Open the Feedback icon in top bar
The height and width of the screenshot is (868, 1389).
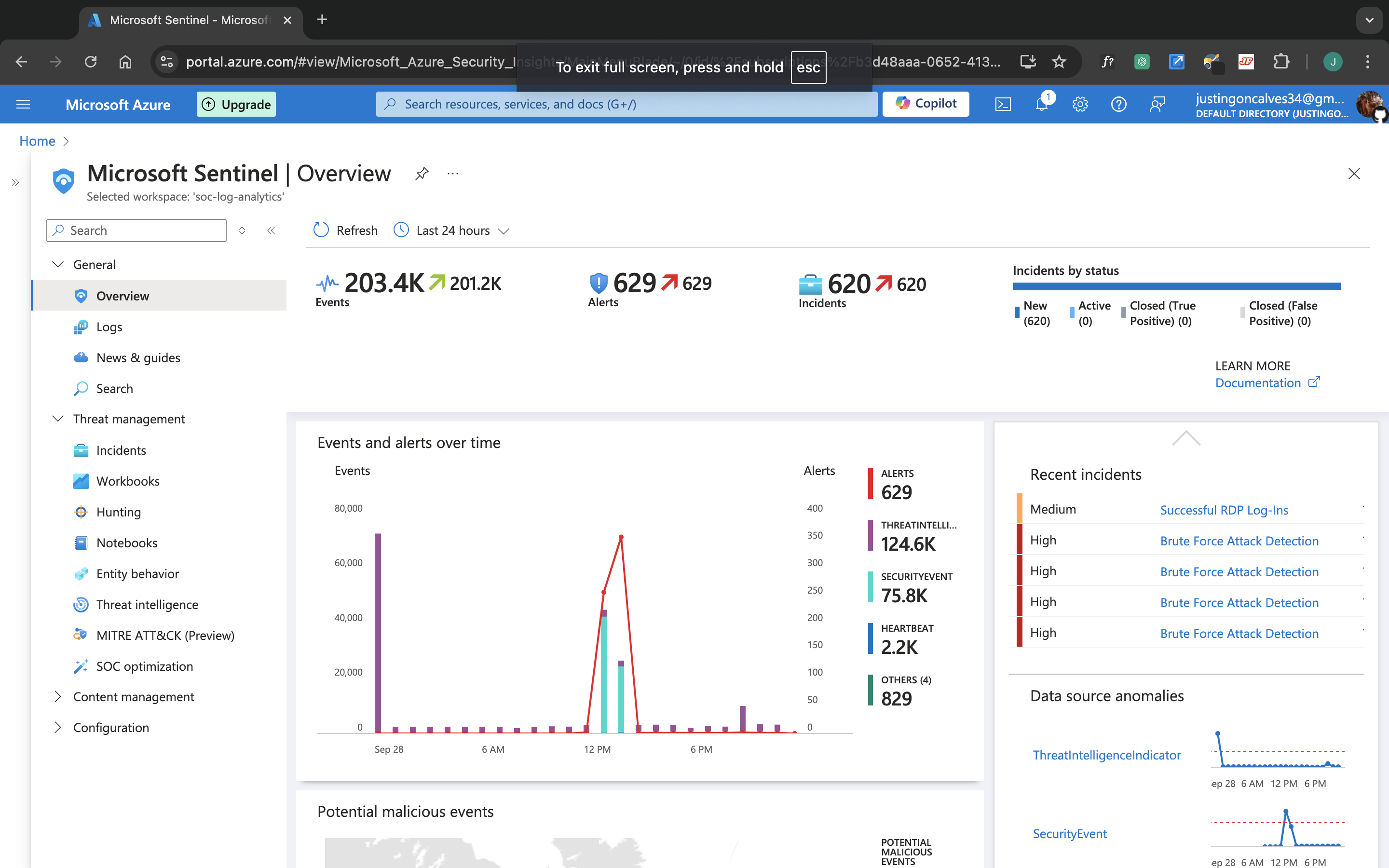coord(1157,104)
